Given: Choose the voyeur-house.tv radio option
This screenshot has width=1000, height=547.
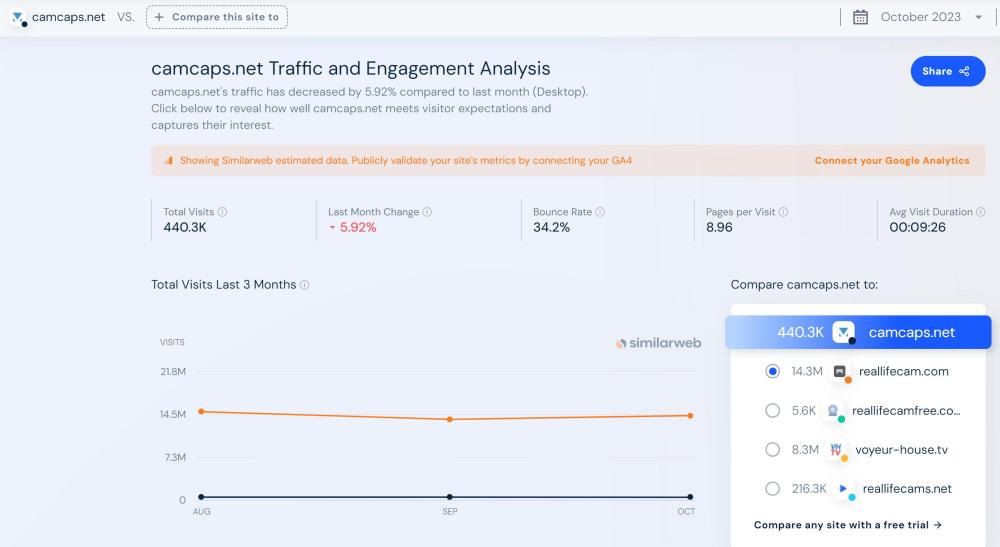Looking at the screenshot, I should click(772, 450).
